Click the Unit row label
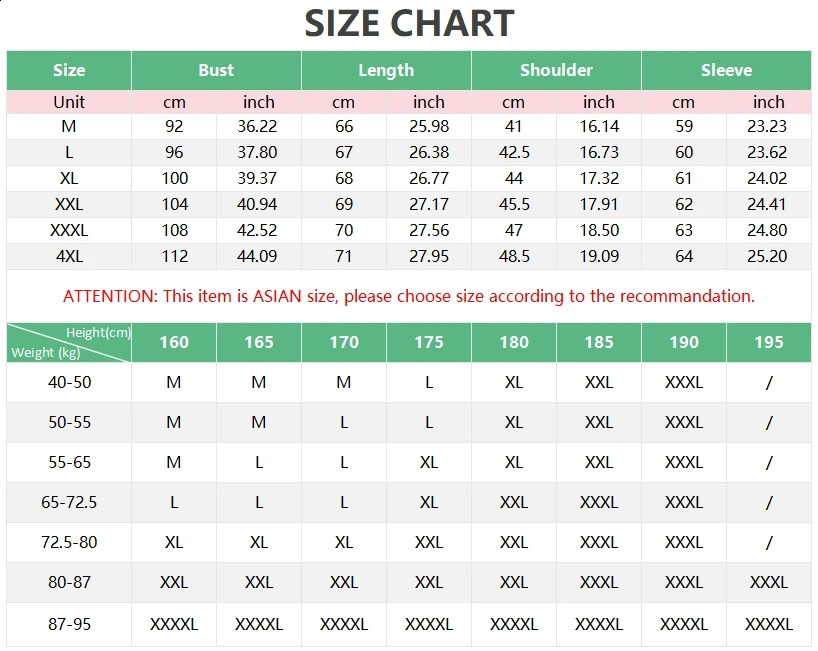 click(x=69, y=102)
